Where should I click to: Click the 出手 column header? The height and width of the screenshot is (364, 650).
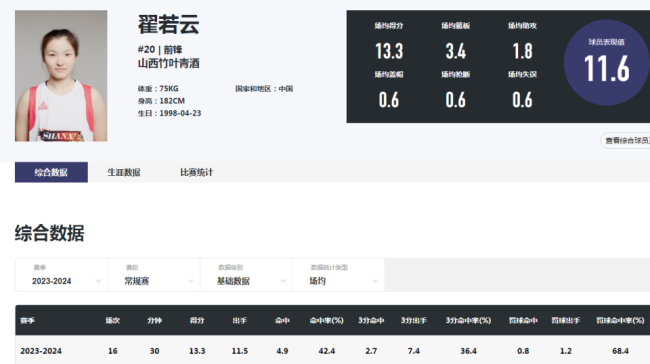(240, 320)
